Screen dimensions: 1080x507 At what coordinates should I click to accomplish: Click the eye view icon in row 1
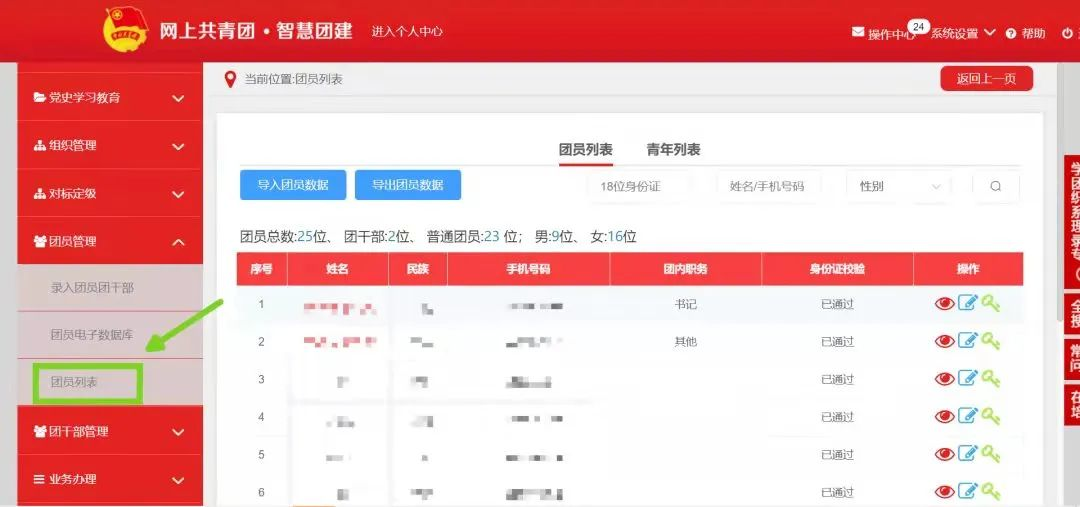[x=944, y=304]
